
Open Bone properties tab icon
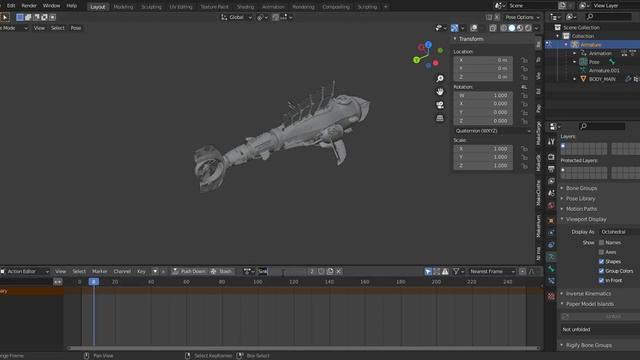[x=551, y=269]
